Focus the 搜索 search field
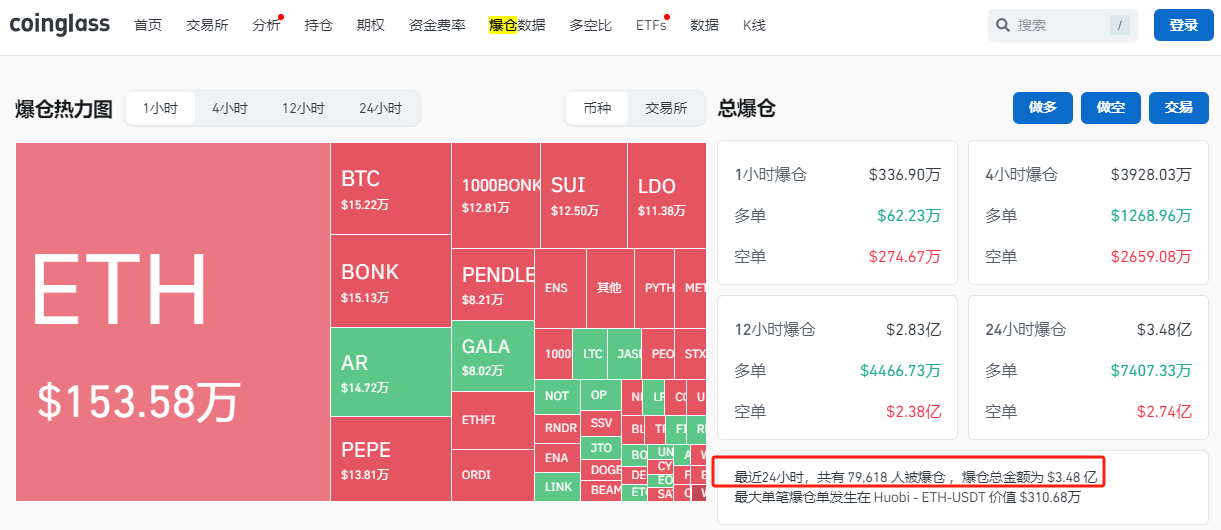Screen dimensions: 1221x530 click(x=1062, y=25)
